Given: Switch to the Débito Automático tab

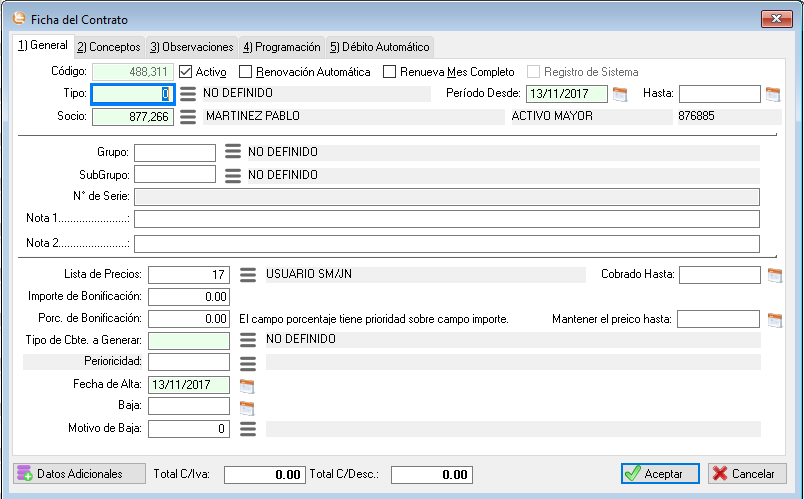Looking at the screenshot, I should (379, 47).
